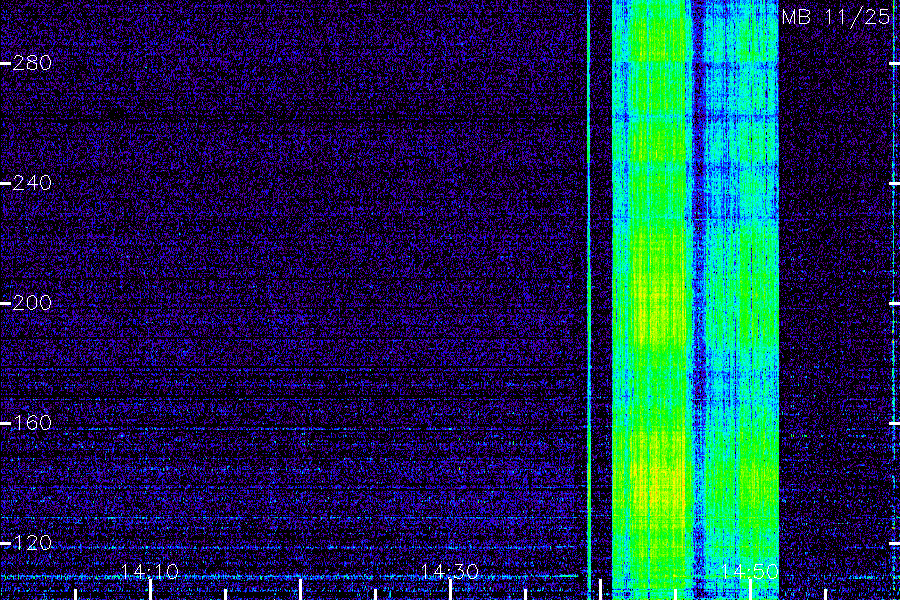Click the 160 frequency axis label
The image size is (900, 600).
[x=32, y=423]
